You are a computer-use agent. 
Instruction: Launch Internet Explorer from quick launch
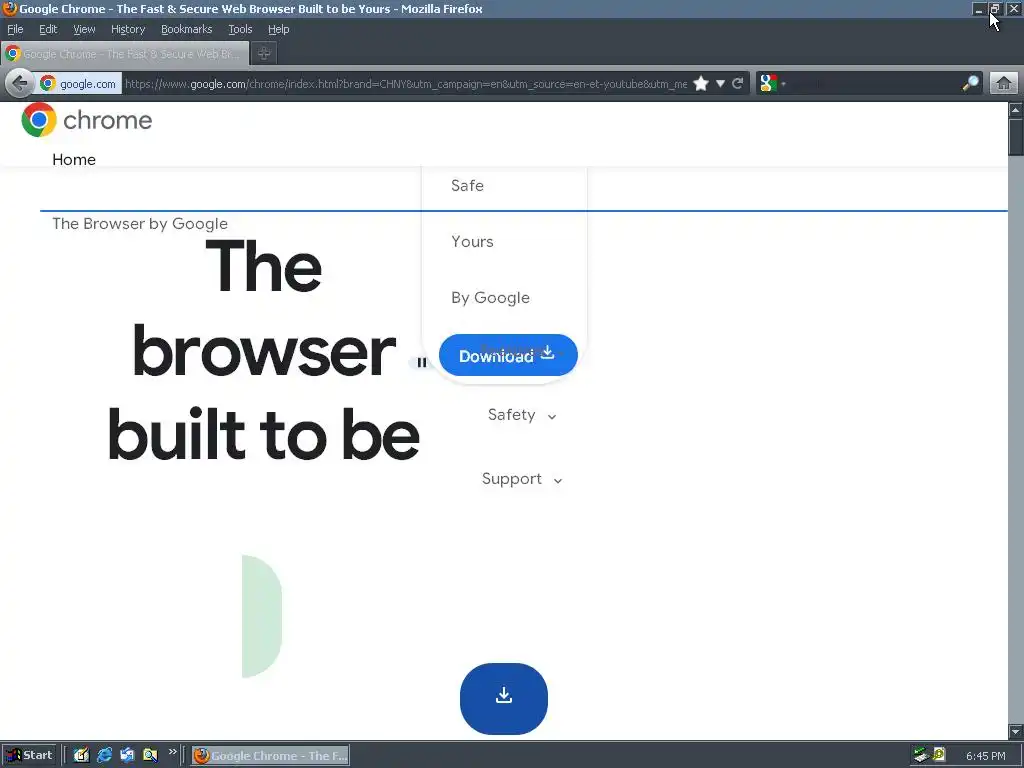point(104,756)
